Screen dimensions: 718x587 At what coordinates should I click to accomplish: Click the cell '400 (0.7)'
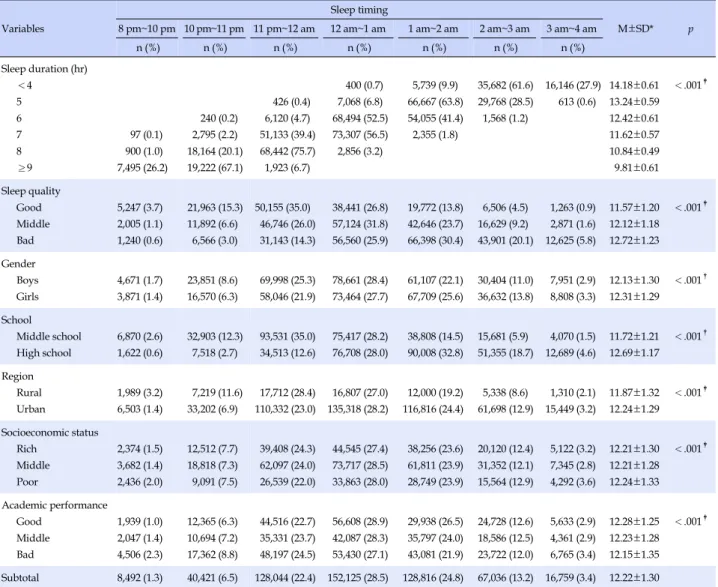[x=364, y=85]
